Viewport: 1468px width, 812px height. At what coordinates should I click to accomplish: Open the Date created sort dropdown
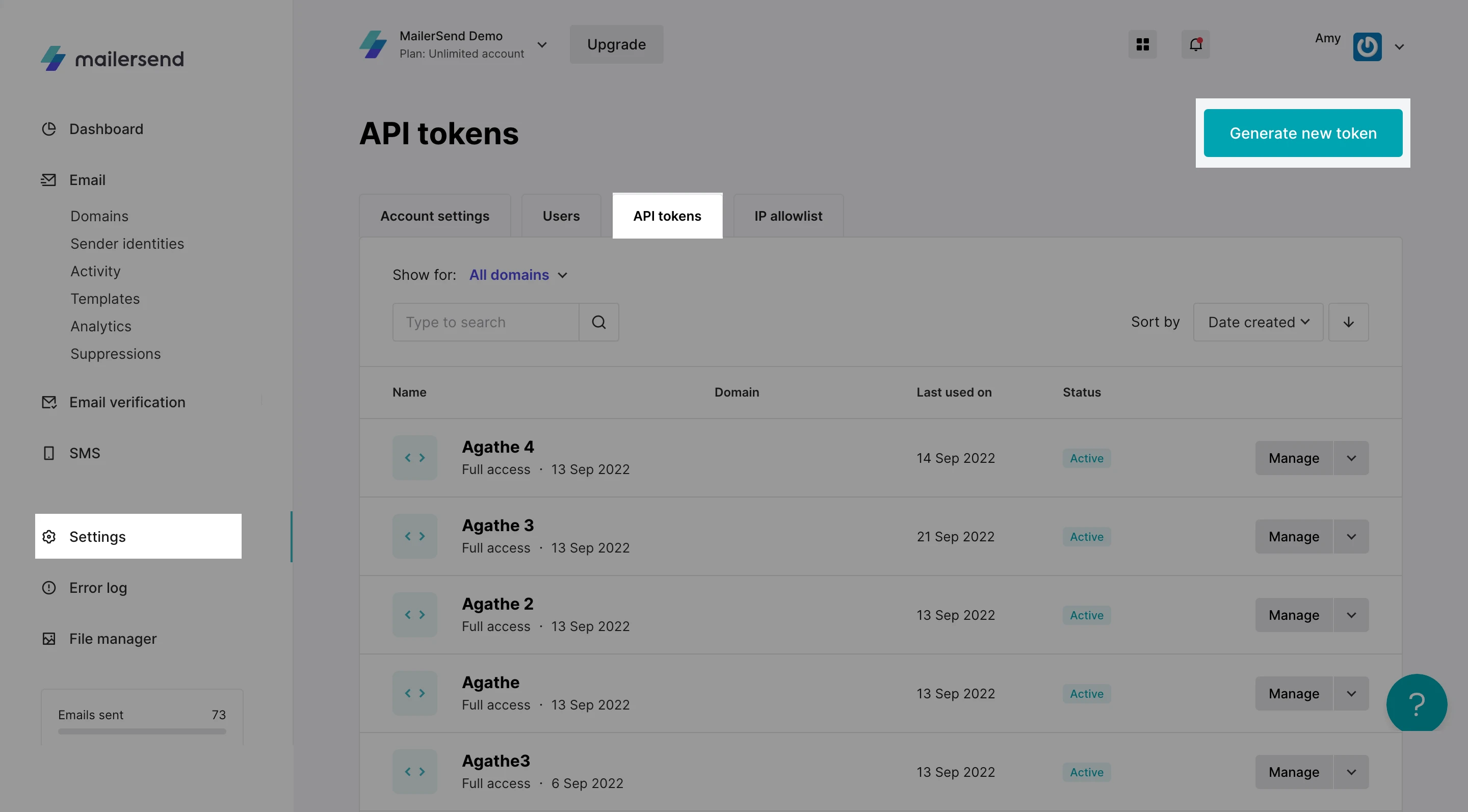click(1257, 323)
